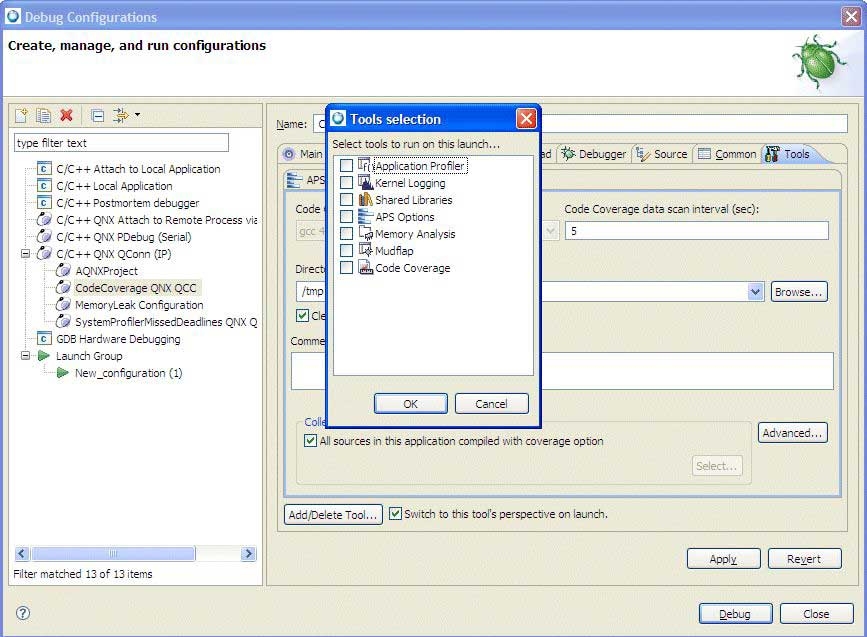
Task: Check the Memory Analysis checkbox
Action: click(344, 232)
